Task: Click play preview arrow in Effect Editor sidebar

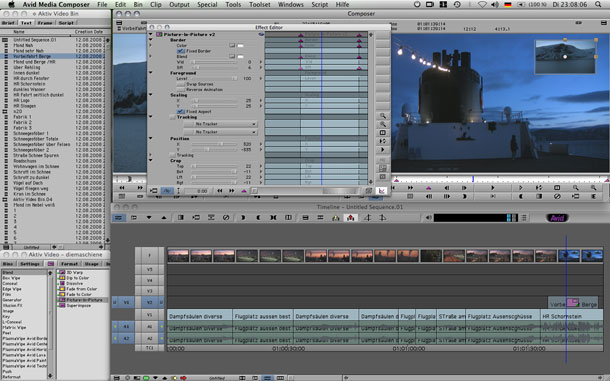Action: point(383,150)
